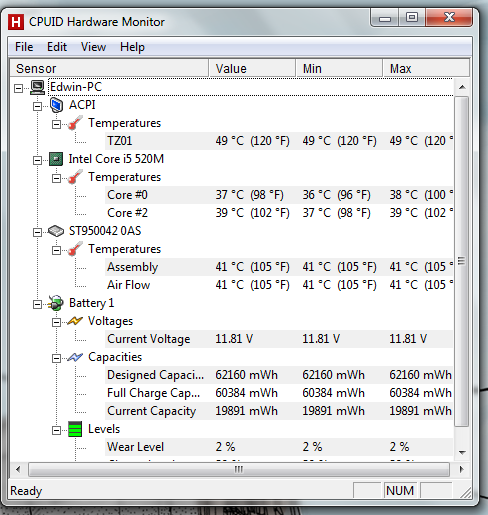Collapse Temperatures under Intel Core i5
The image size is (488, 515).
coord(56,178)
